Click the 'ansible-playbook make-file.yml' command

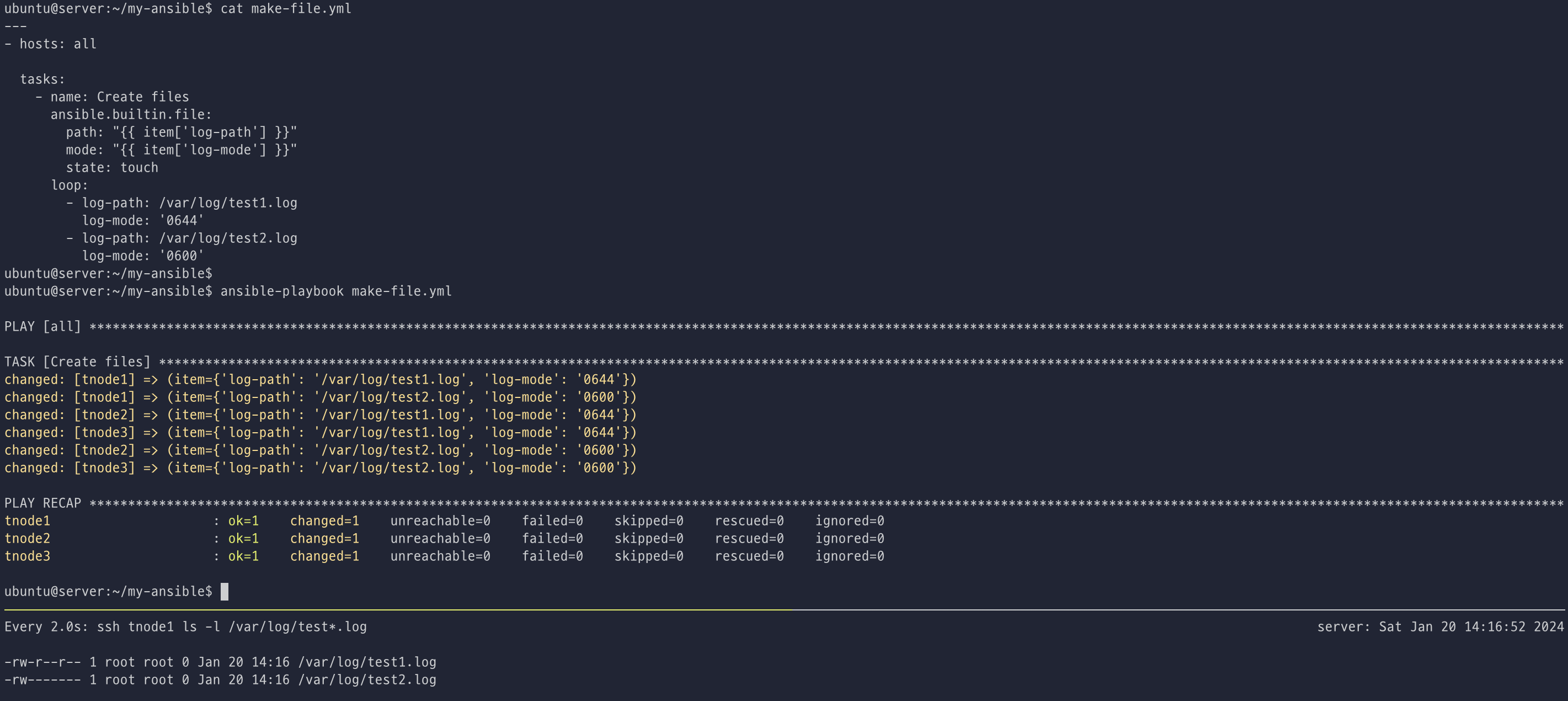[x=335, y=291]
